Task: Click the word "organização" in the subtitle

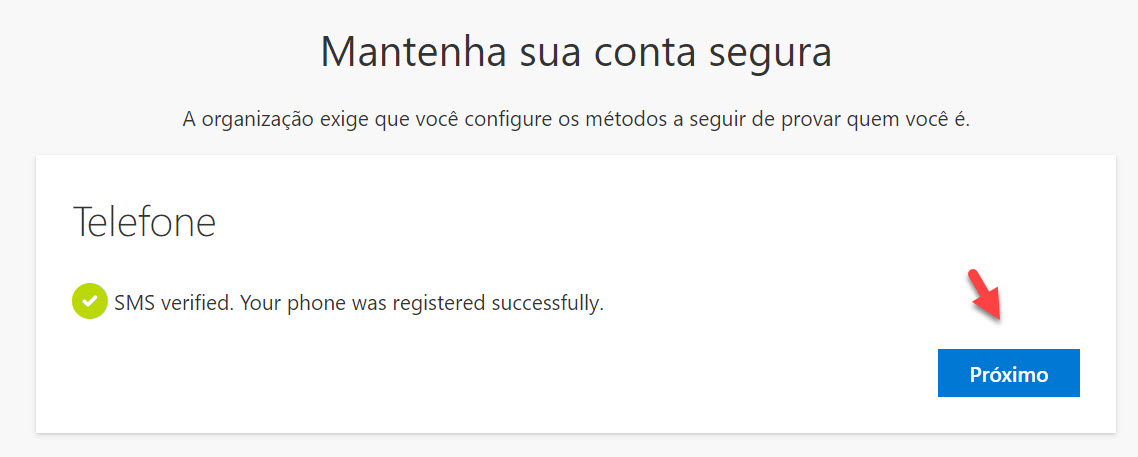Action: tap(254, 120)
